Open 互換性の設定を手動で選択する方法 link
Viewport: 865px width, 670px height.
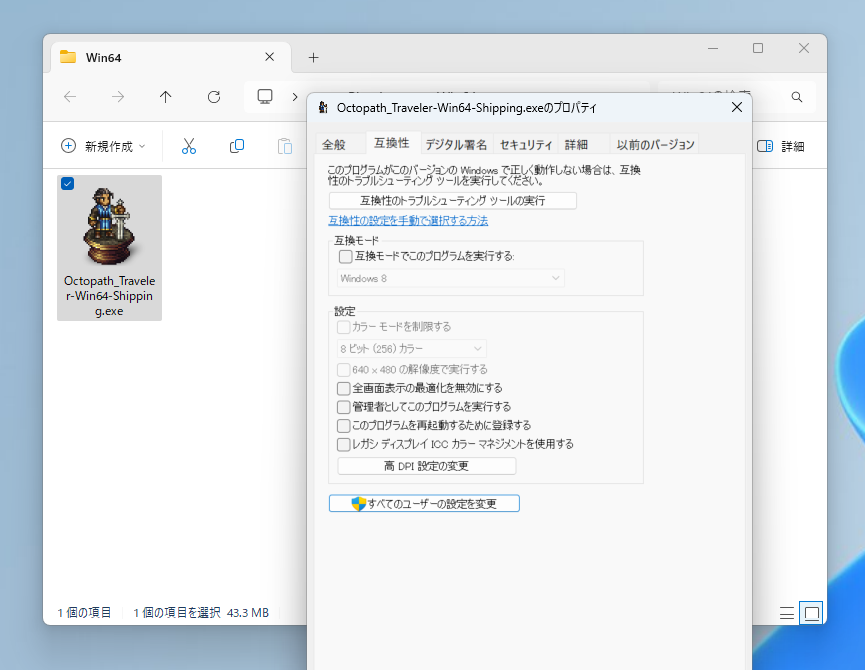408,221
